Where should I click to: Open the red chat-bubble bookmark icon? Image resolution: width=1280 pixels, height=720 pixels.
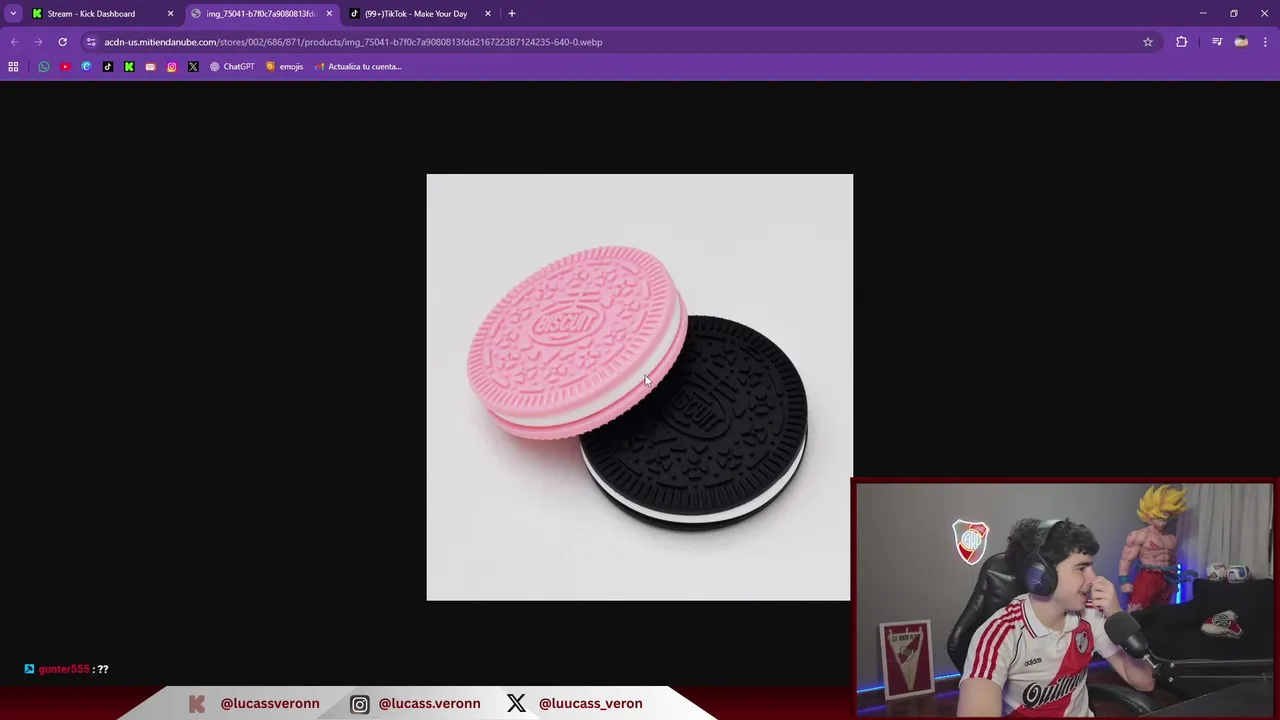(x=150, y=66)
